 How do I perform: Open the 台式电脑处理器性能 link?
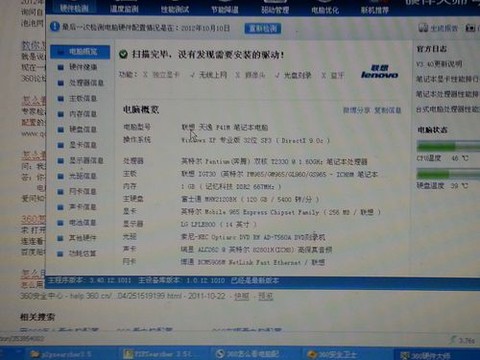(x=448, y=109)
